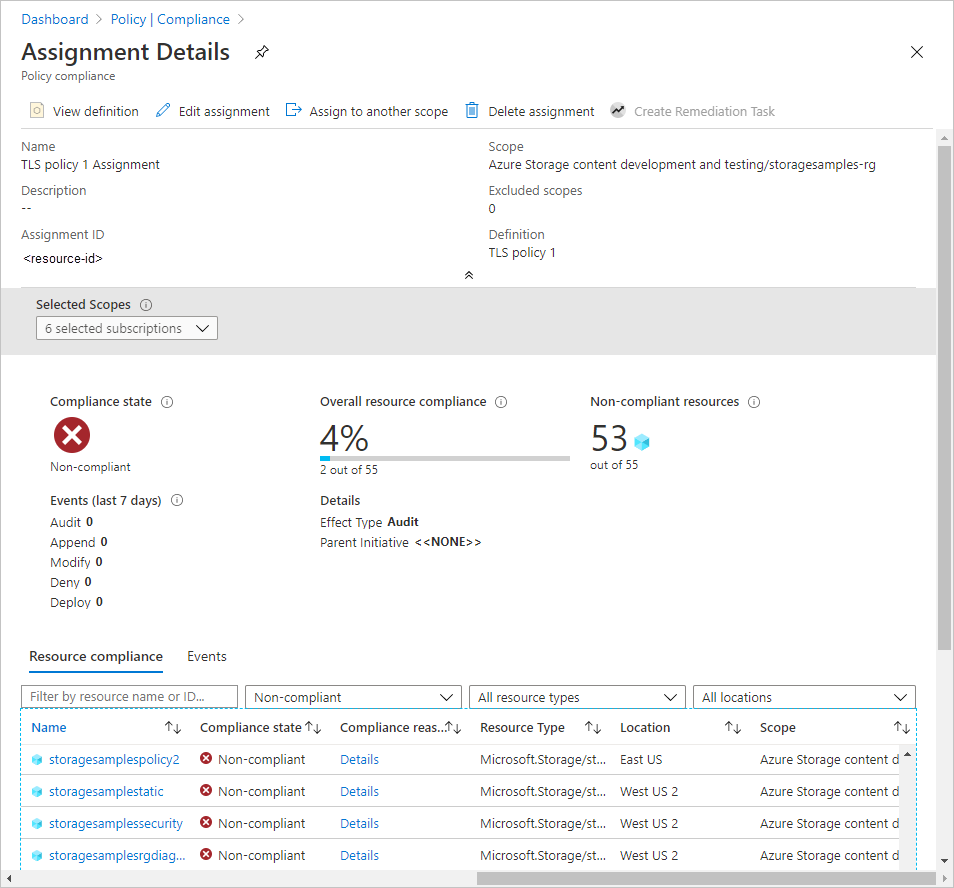
Task: Navigate to Dashboard via the breadcrumb
Action: point(55,18)
